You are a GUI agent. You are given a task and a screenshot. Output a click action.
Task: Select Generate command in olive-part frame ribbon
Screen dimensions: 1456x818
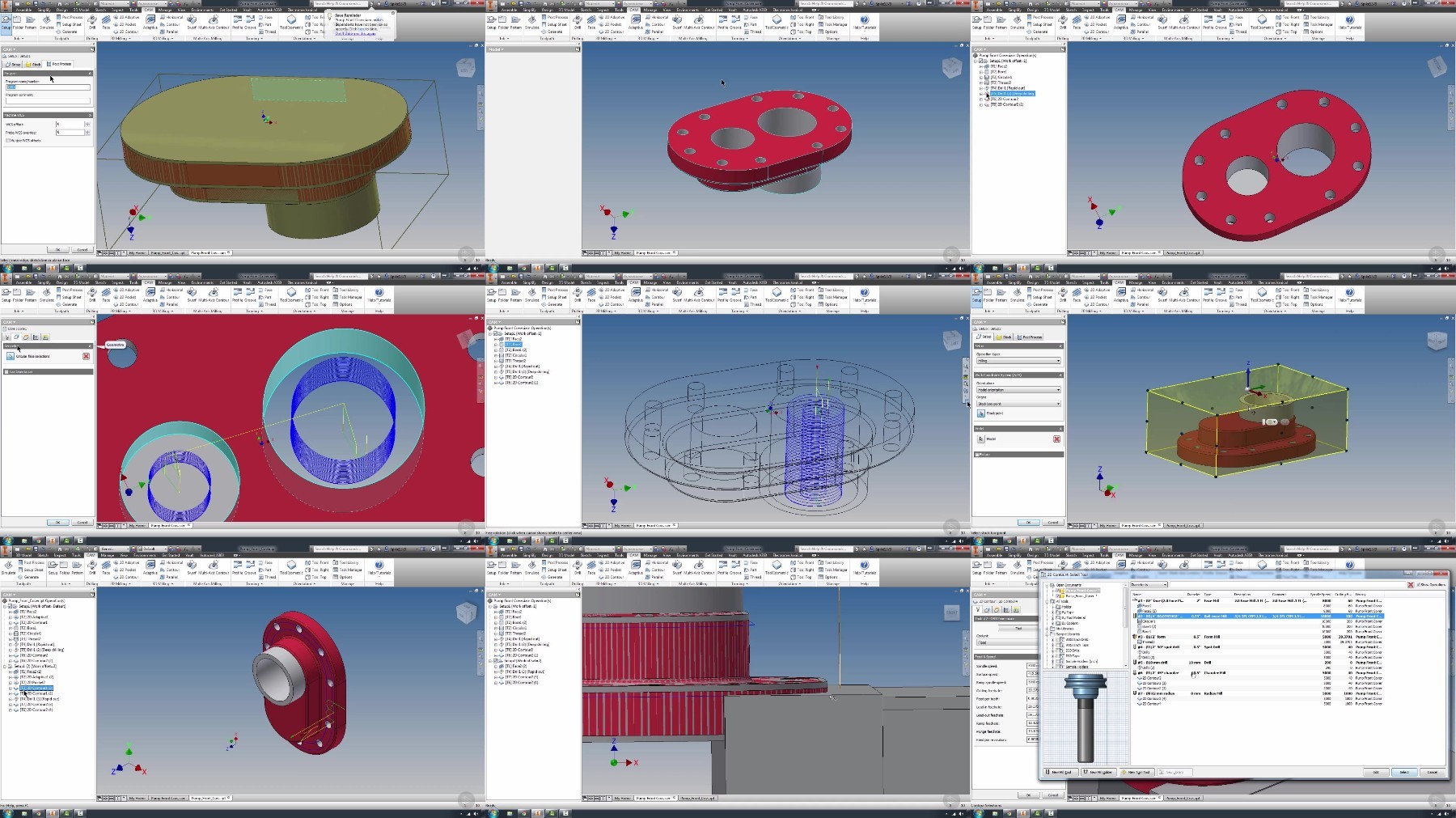click(x=66, y=32)
